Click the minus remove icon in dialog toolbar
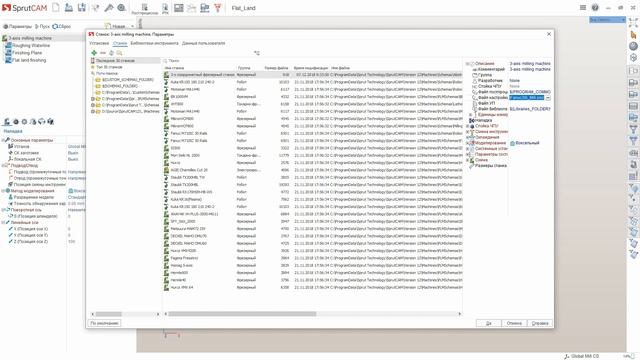Screen dimensions: 640x360 pyautogui.click(x=102, y=53)
